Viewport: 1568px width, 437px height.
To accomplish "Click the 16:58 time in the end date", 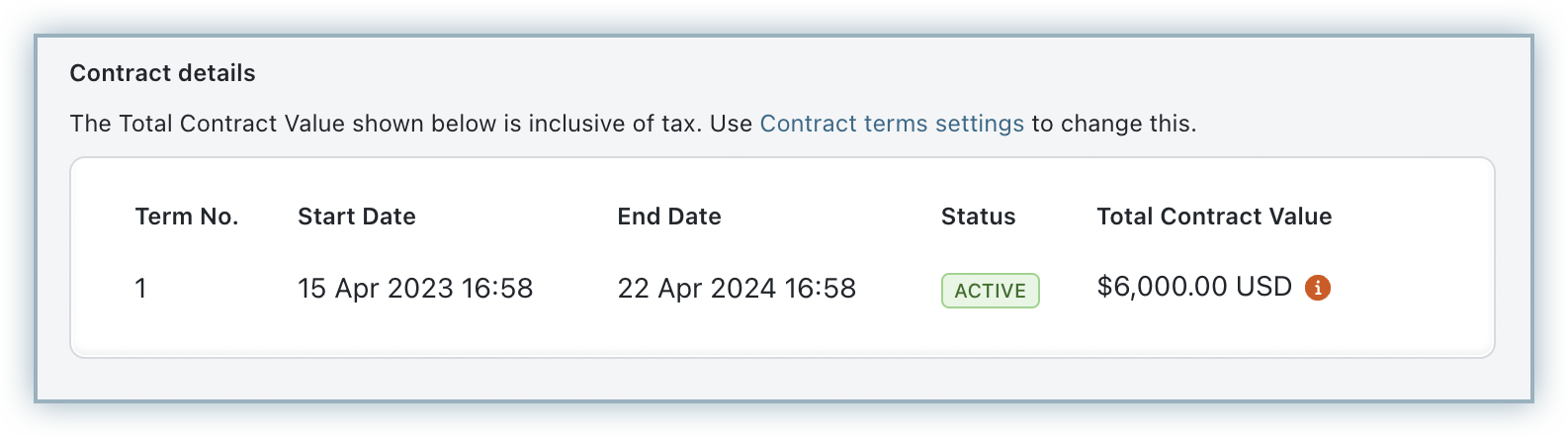I will point(820,289).
